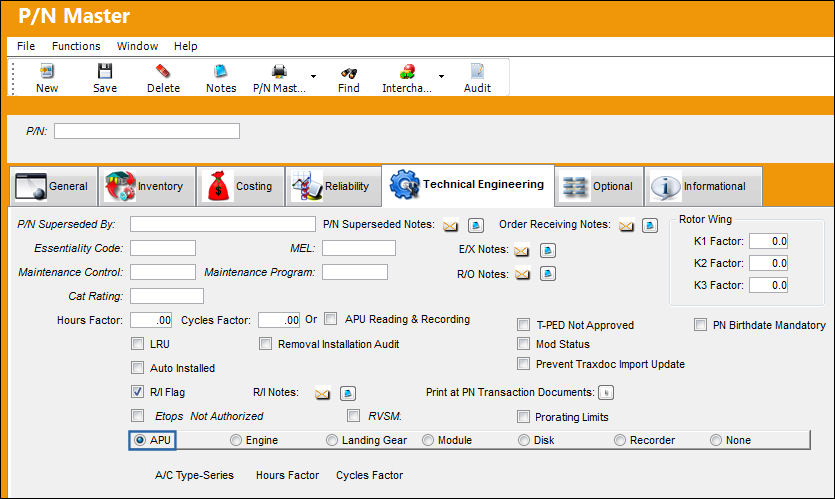The height and width of the screenshot is (499, 835).
Task: Click the Maintenance Control field
Action: tap(163, 272)
